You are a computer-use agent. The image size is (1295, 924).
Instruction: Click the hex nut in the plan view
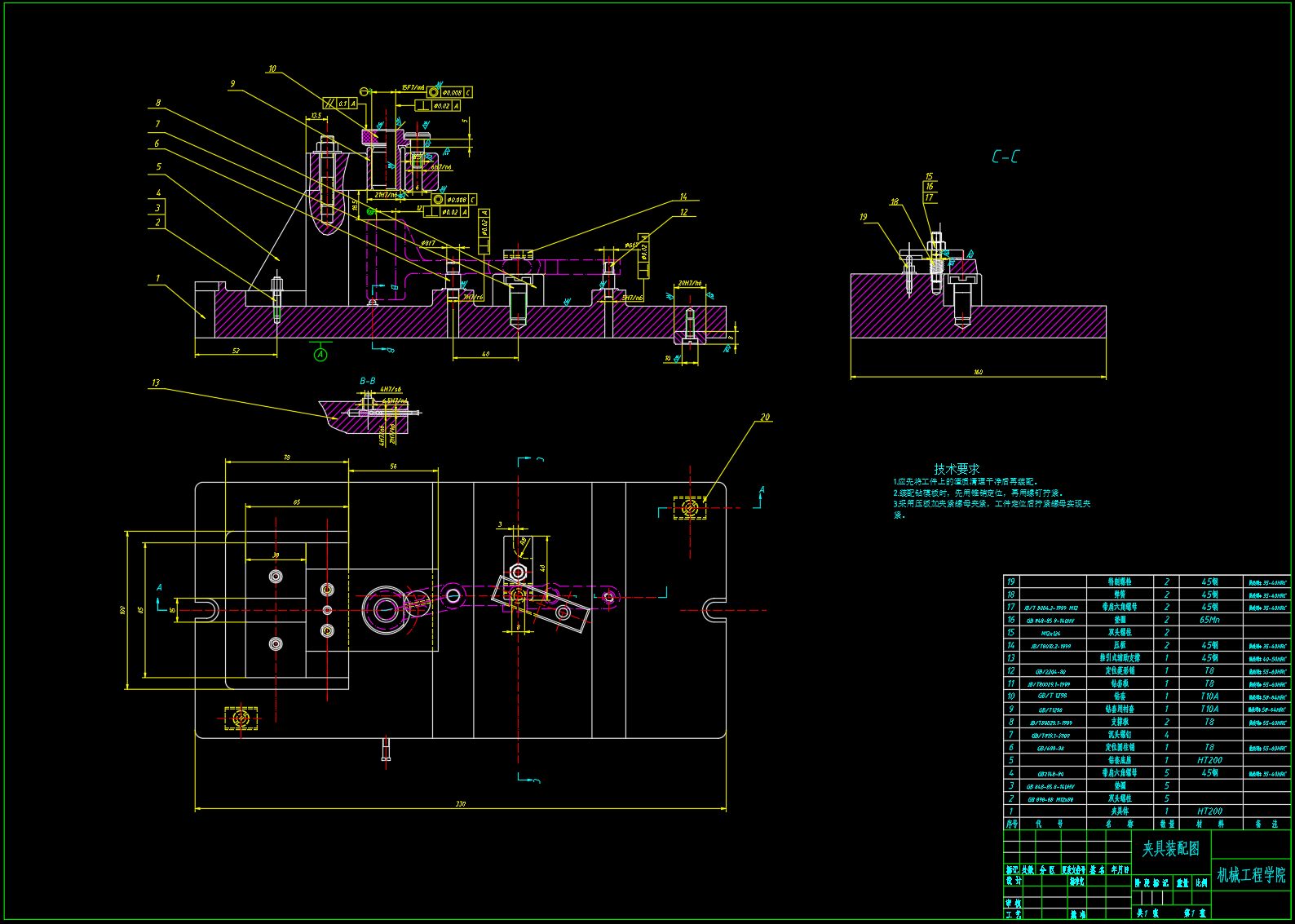coord(517,570)
